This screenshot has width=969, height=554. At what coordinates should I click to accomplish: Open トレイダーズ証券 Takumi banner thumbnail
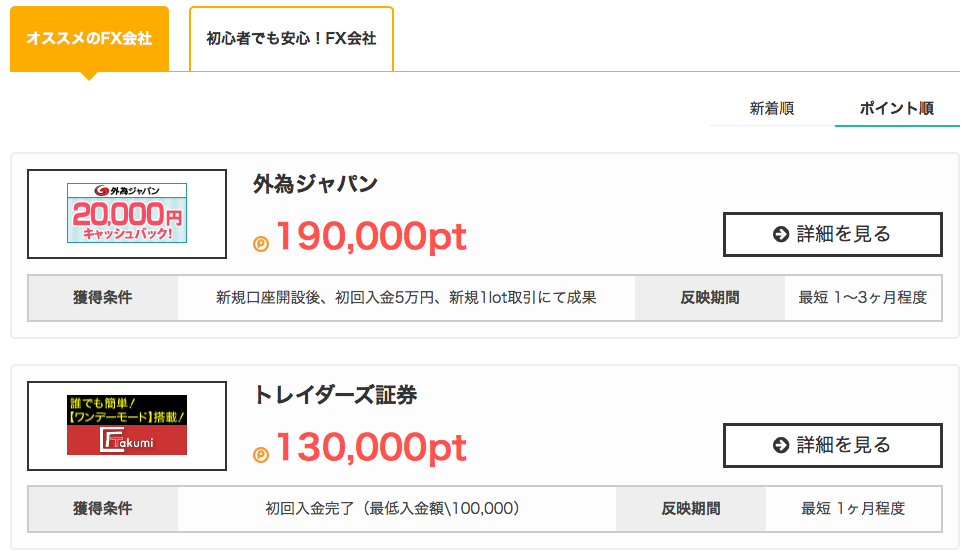click(127, 425)
